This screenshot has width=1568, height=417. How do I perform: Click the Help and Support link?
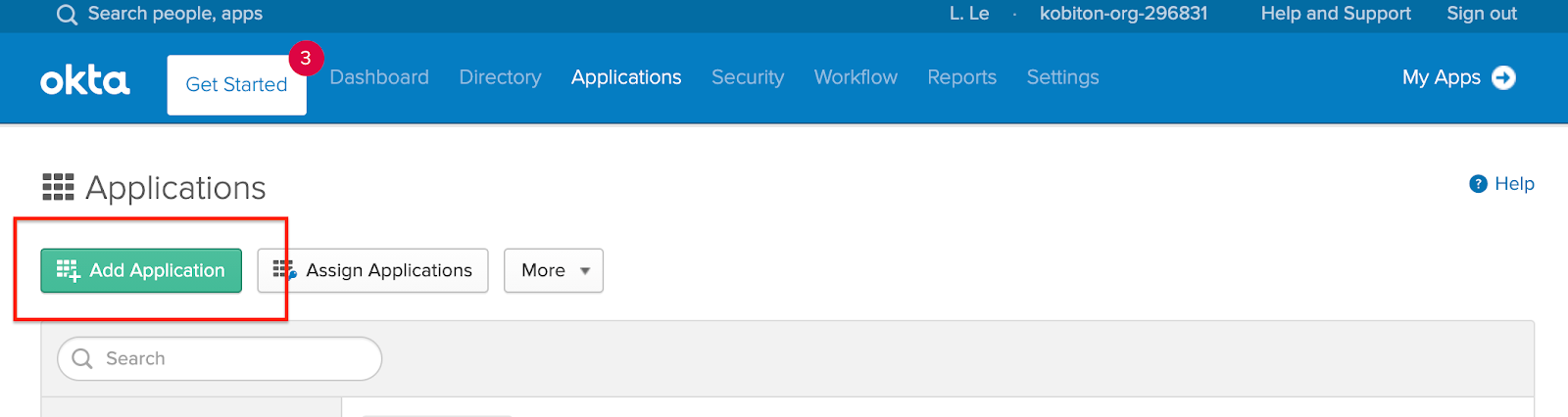click(x=1336, y=14)
